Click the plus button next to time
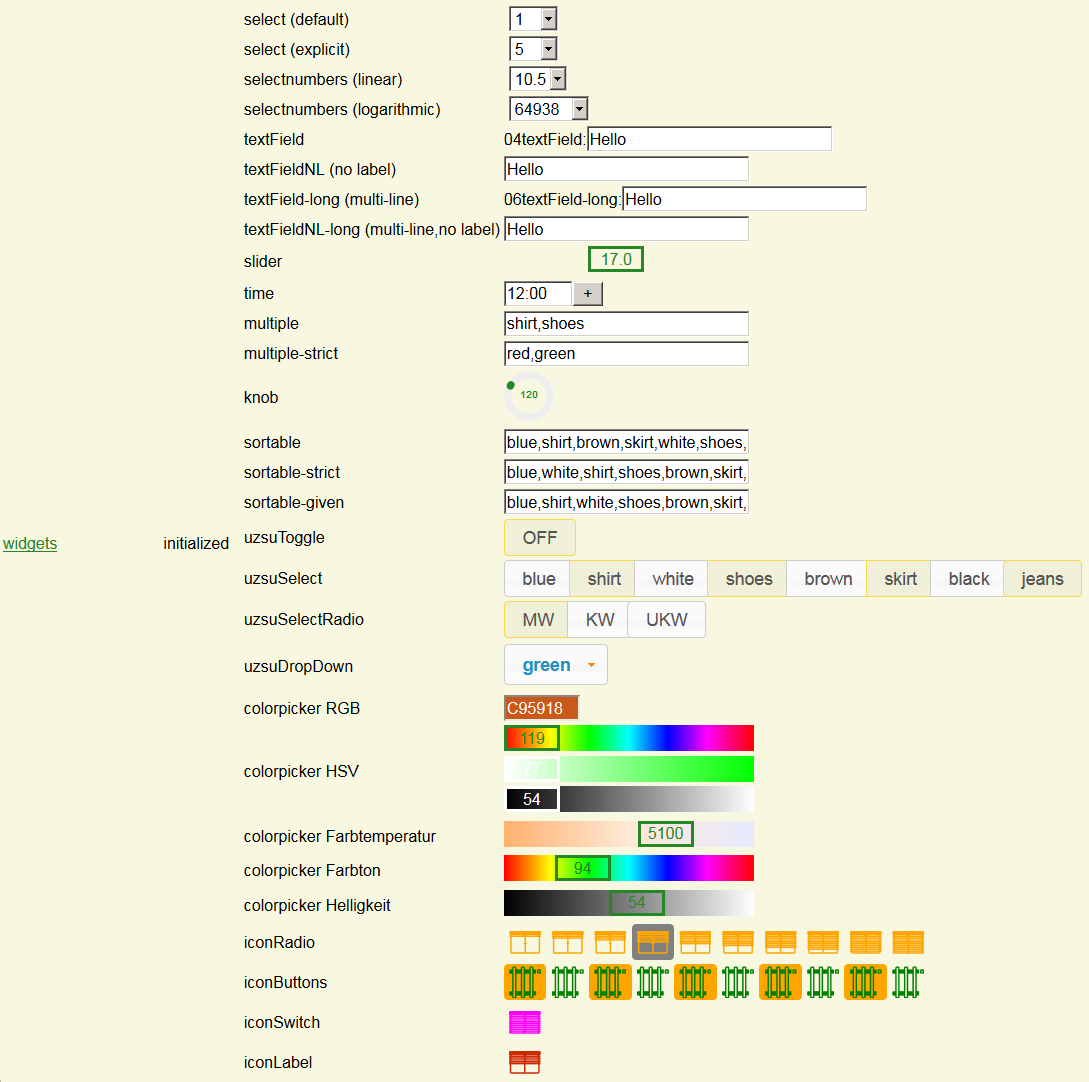Screen dimensions: 1089x1082 (x=588, y=294)
